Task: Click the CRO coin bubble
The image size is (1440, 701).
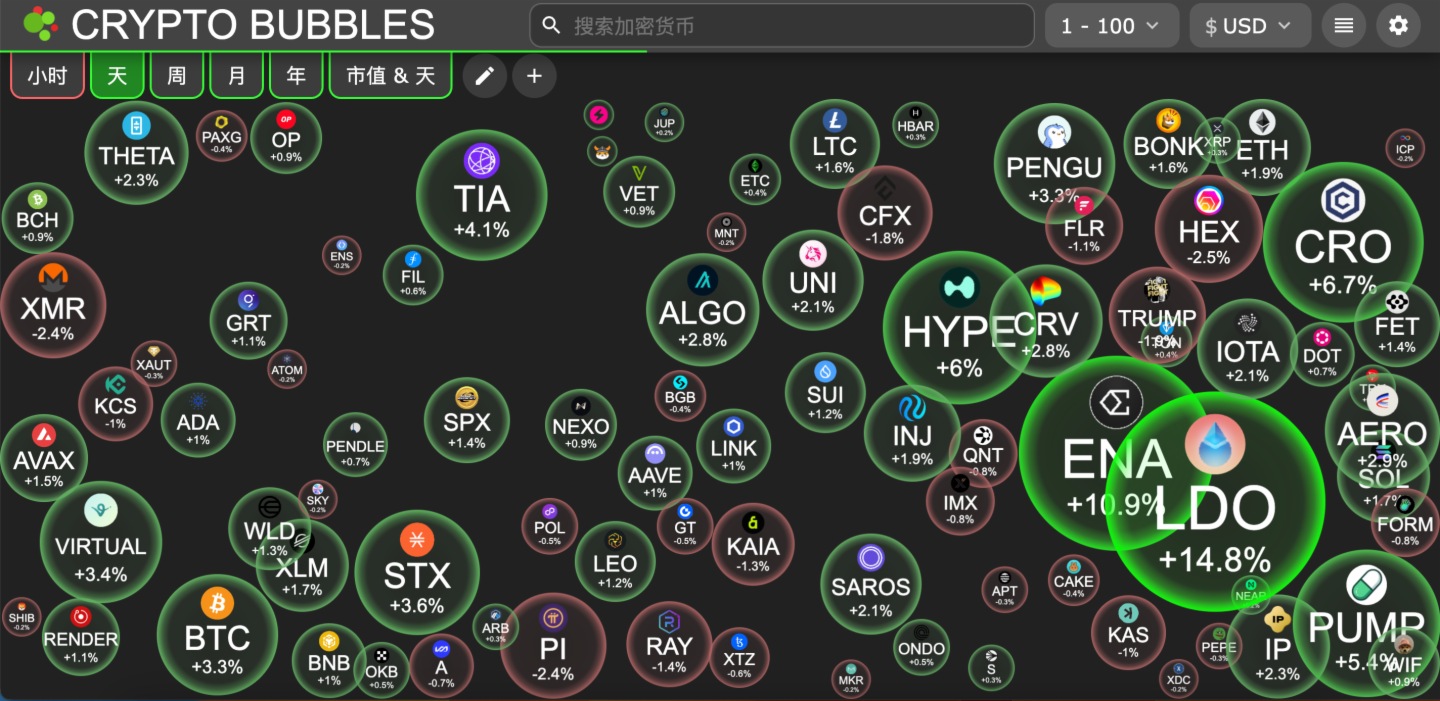Action: (x=1342, y=241)
